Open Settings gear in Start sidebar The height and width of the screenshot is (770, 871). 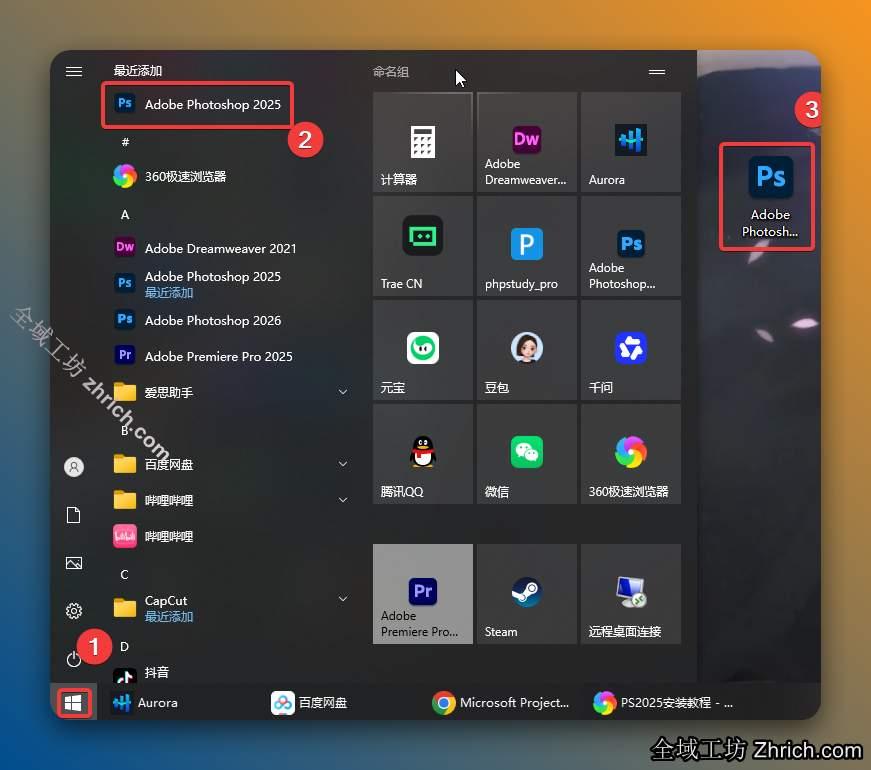[x=74, y=611]
